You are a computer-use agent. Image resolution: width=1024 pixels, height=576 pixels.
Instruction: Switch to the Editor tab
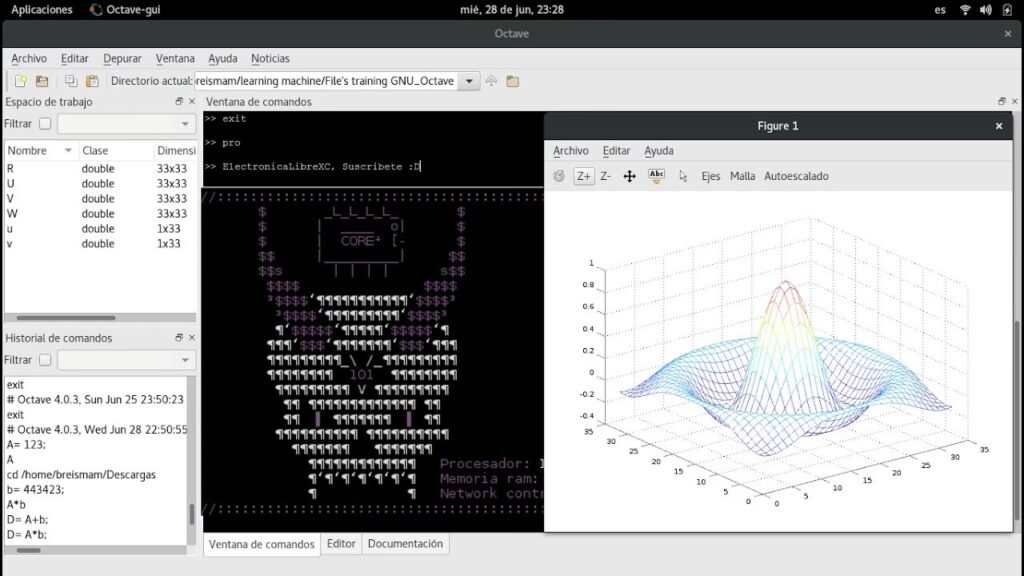point(341,544)
